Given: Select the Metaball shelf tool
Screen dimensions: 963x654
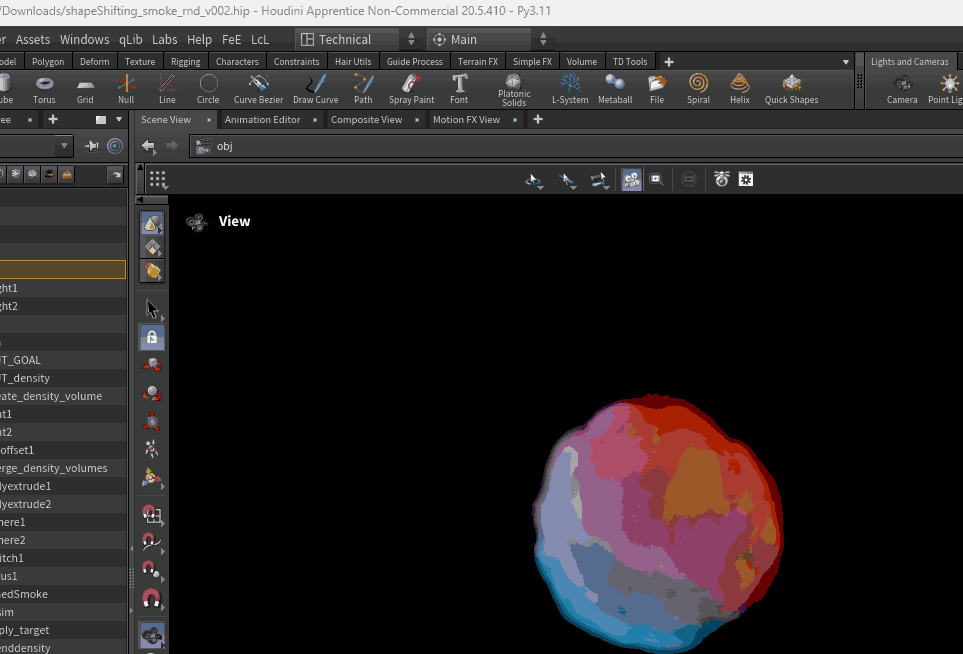Looking at the screenshot, I should pos(615,88).
